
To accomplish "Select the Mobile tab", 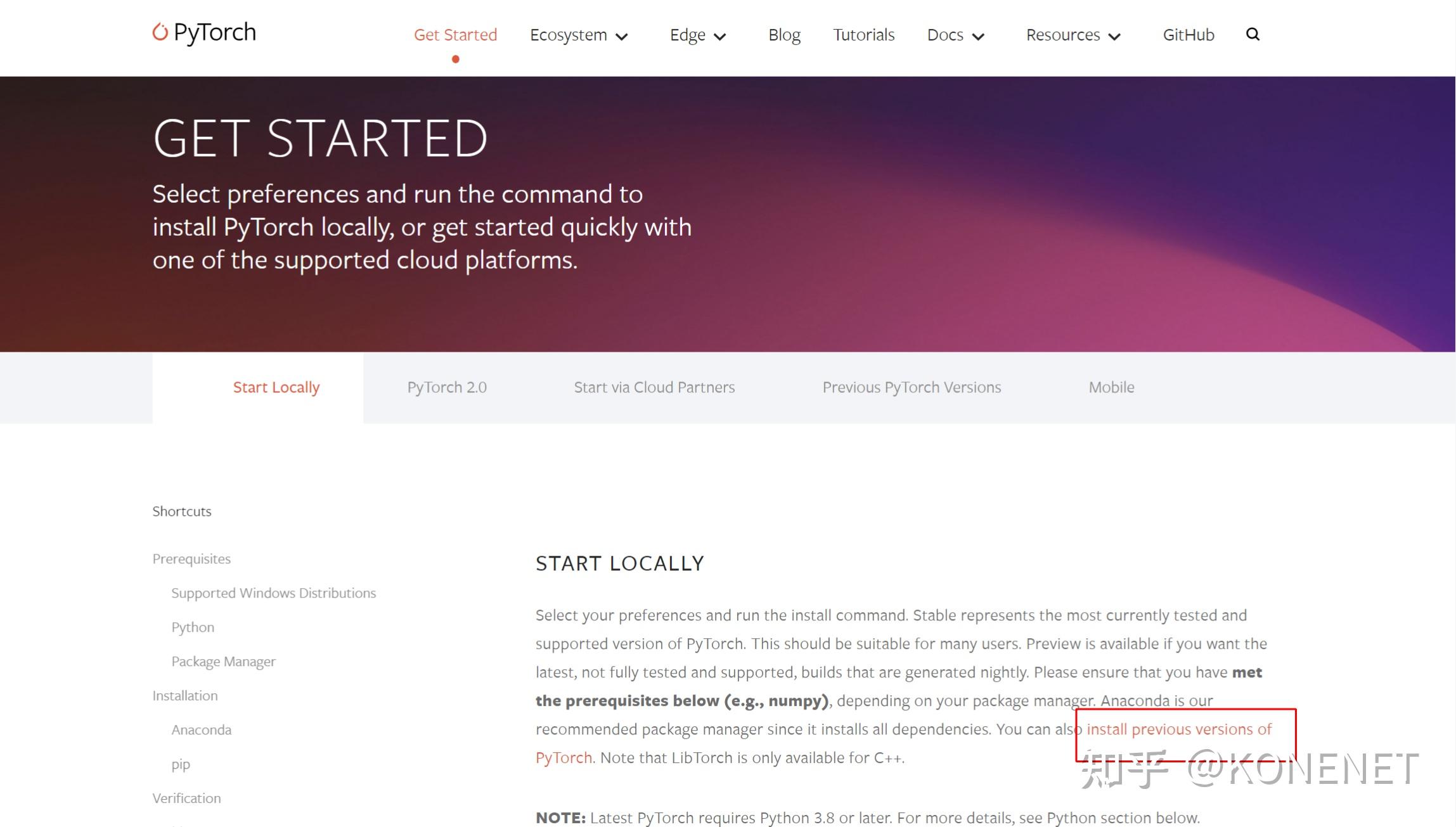I will pyautogui.click(x=1111, y=387).
